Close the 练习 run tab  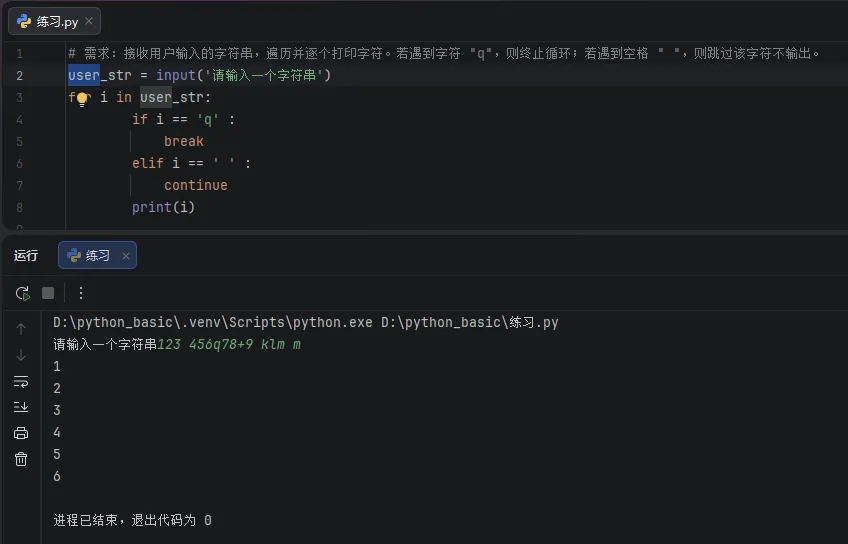(126, 256)
